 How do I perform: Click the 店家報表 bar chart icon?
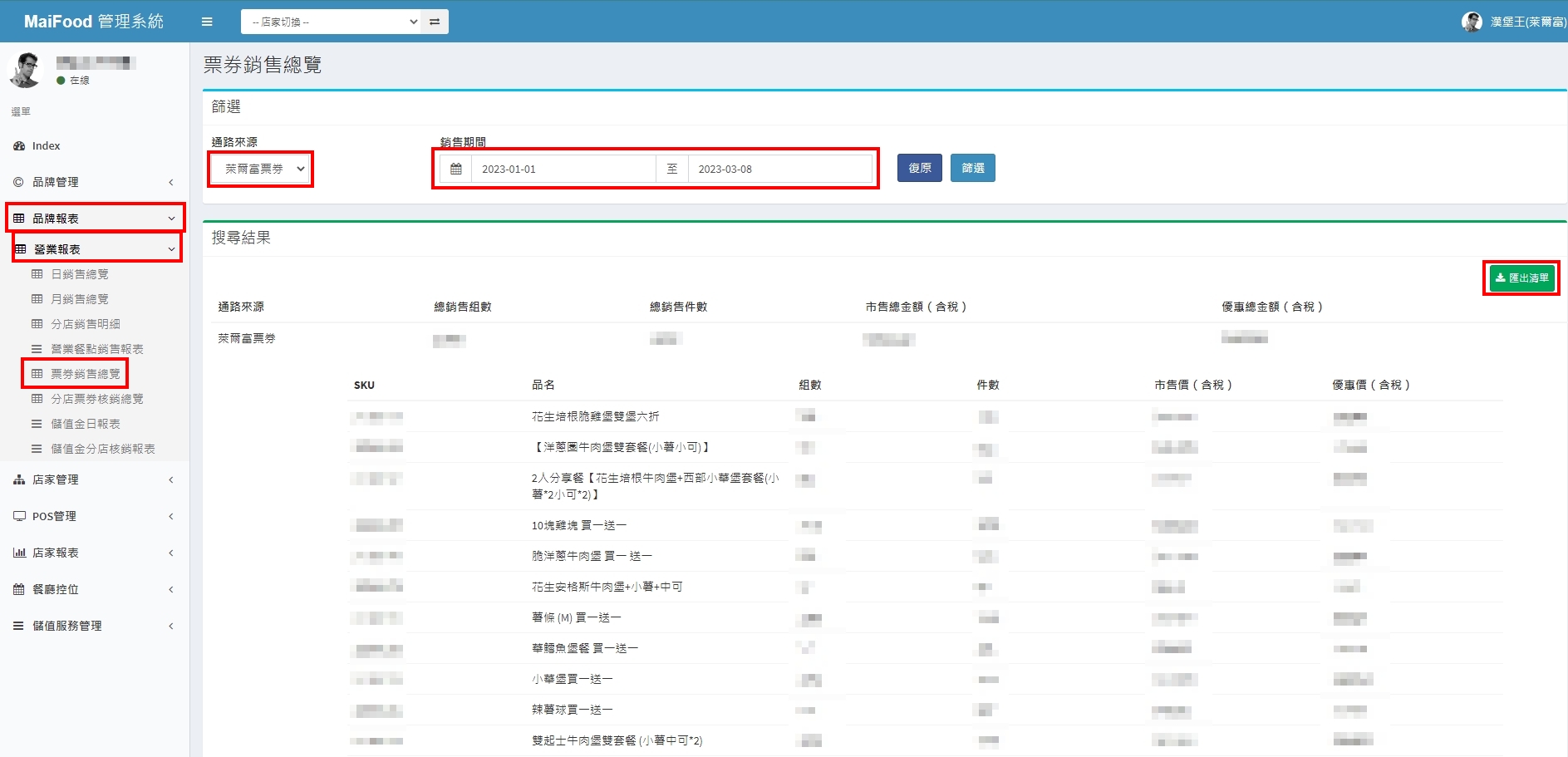pyautogui.click(x=19, y=553)
